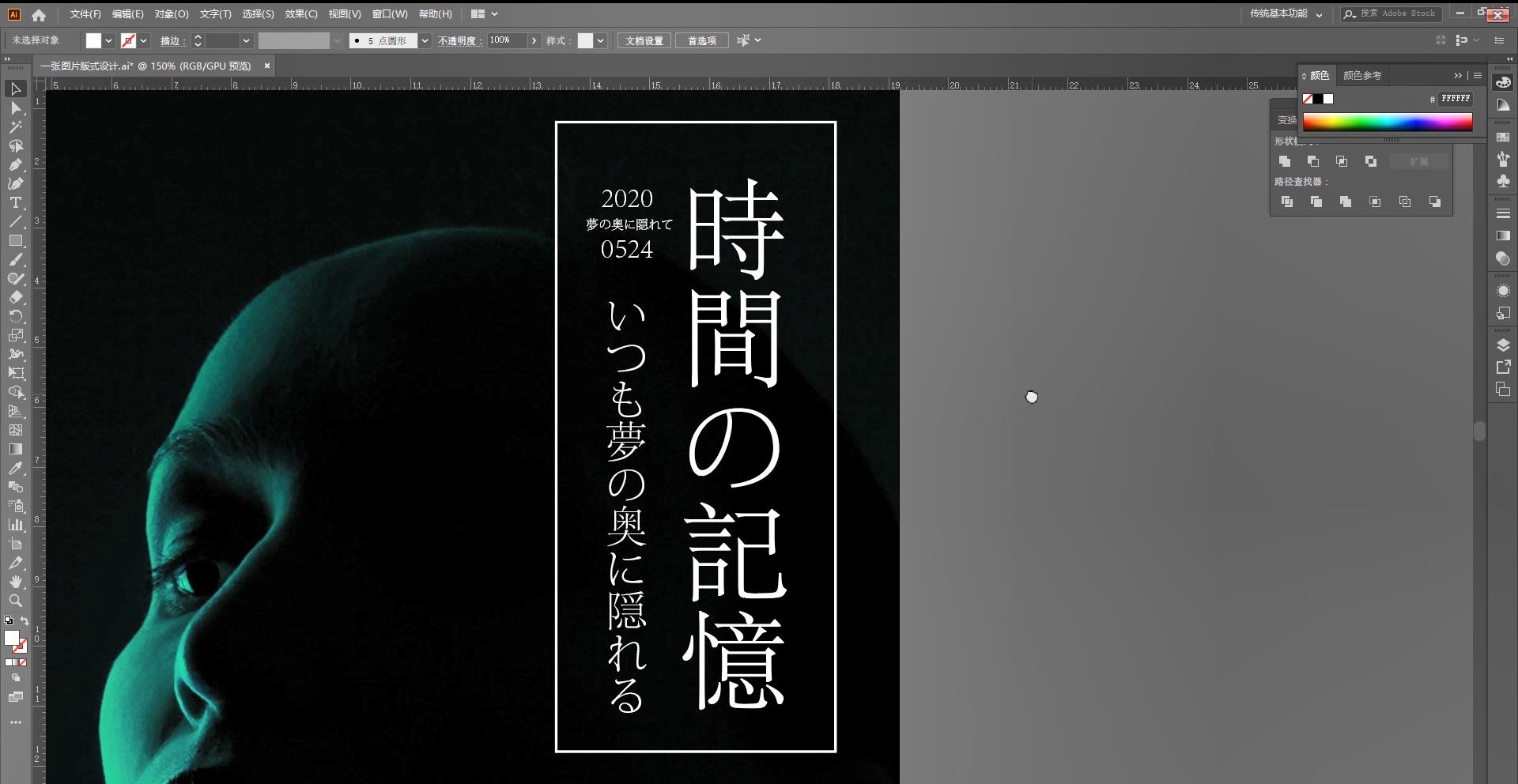Viewport: 1518px width, 784px height.
Task: Set paint mode to Gradient
Action: point(15,663)
